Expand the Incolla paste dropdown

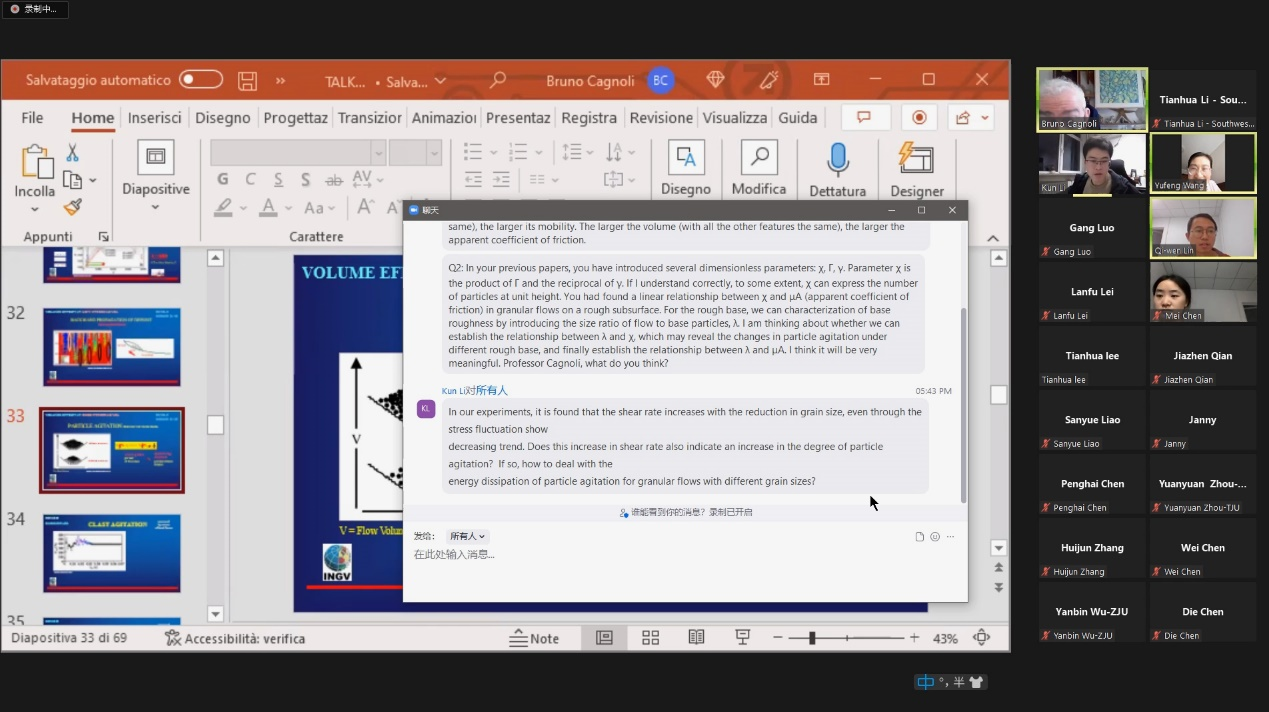[35, 209]
